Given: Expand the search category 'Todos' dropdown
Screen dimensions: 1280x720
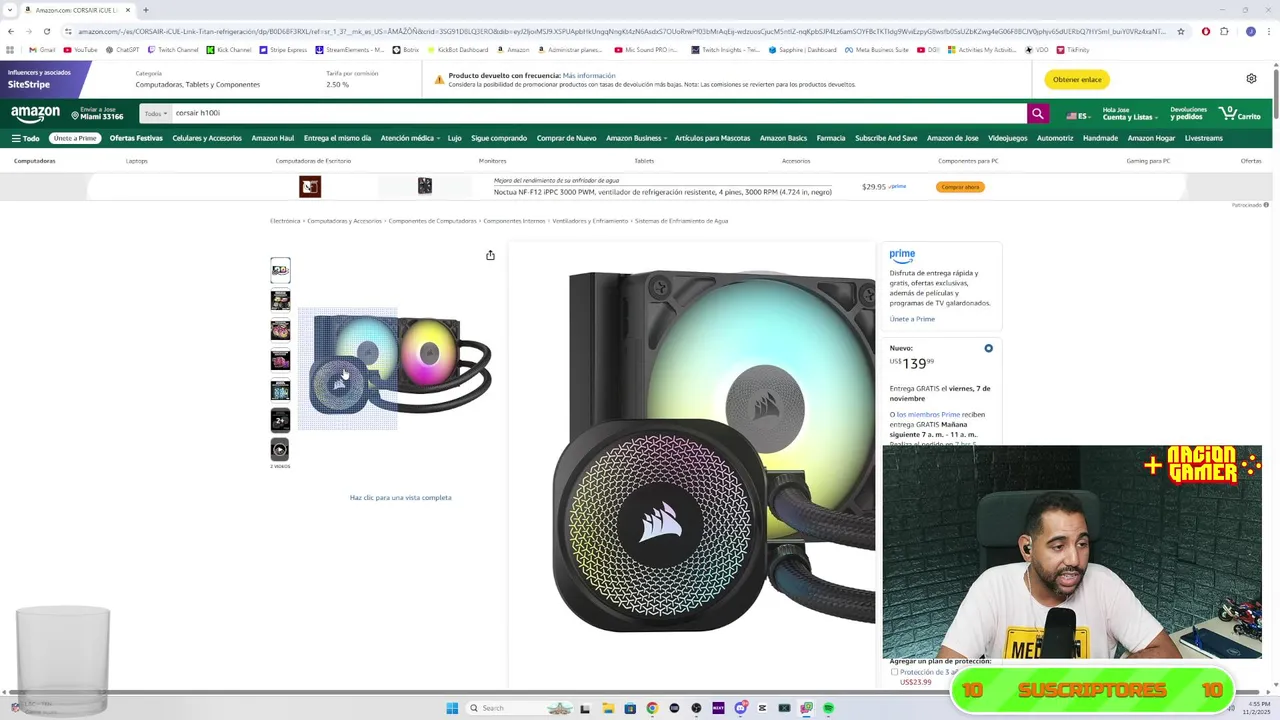Looking at the screenshot, I should (155, 114).
